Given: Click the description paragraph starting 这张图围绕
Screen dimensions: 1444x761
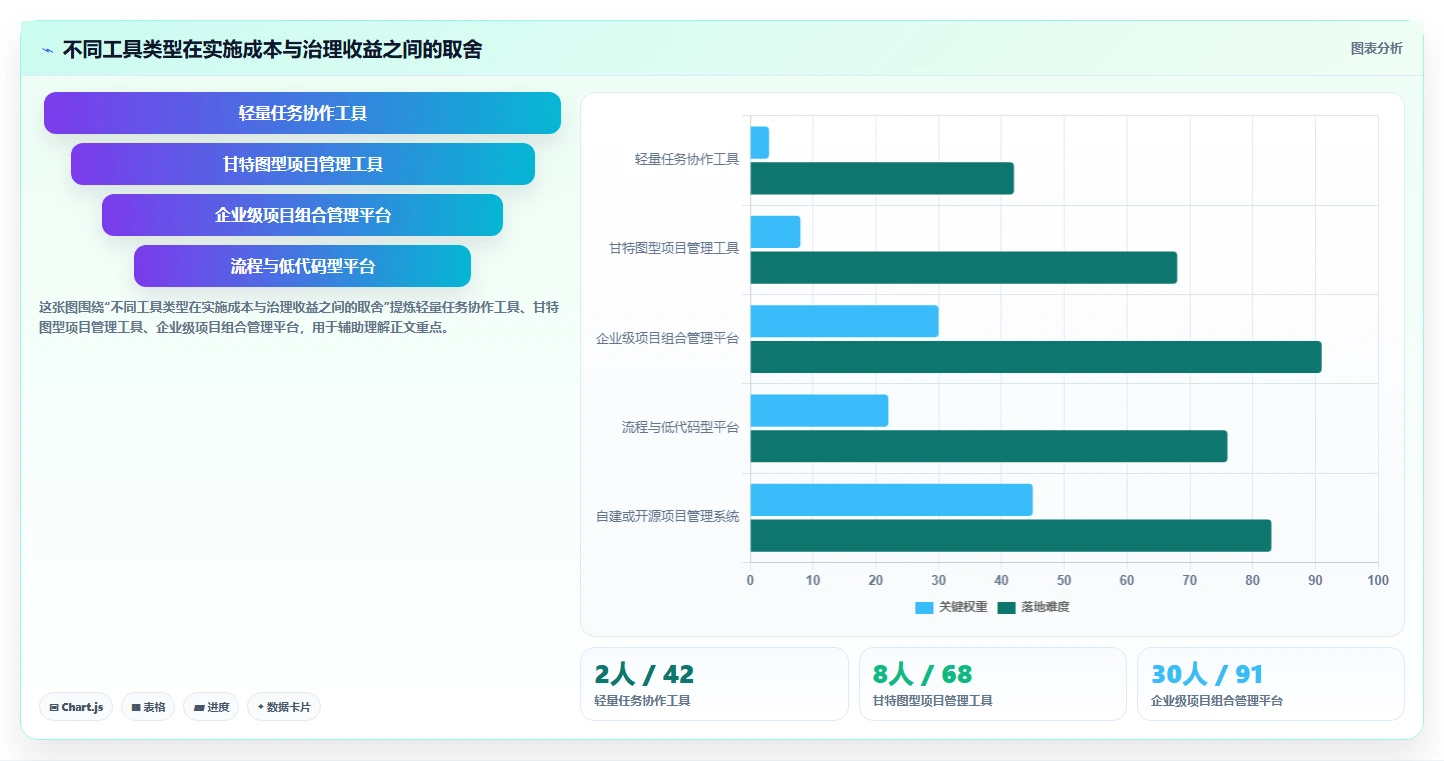Looking at the screenshot, I should (298, 317).
